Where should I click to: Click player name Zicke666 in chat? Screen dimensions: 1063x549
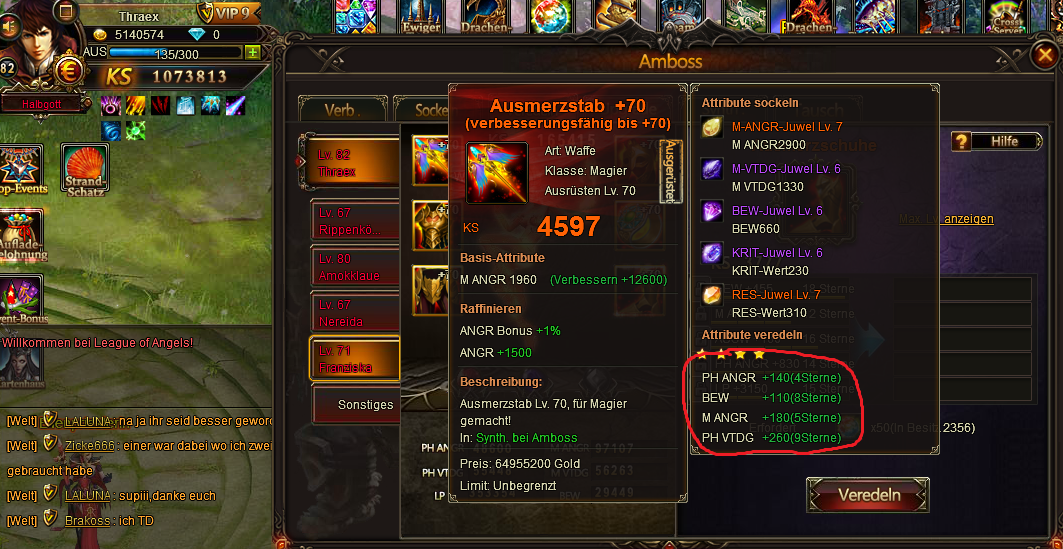(x=87, y=445)
